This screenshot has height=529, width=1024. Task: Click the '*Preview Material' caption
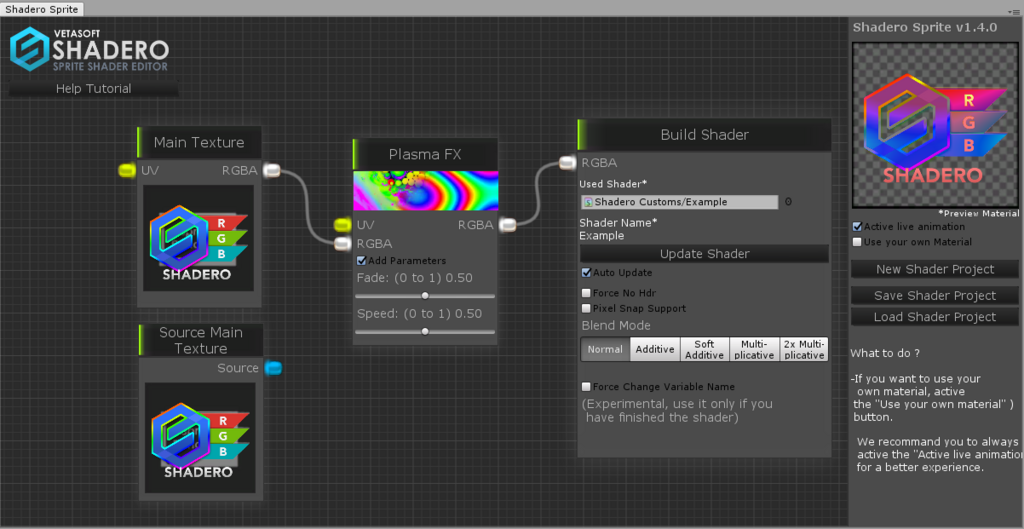pos(978,214)
